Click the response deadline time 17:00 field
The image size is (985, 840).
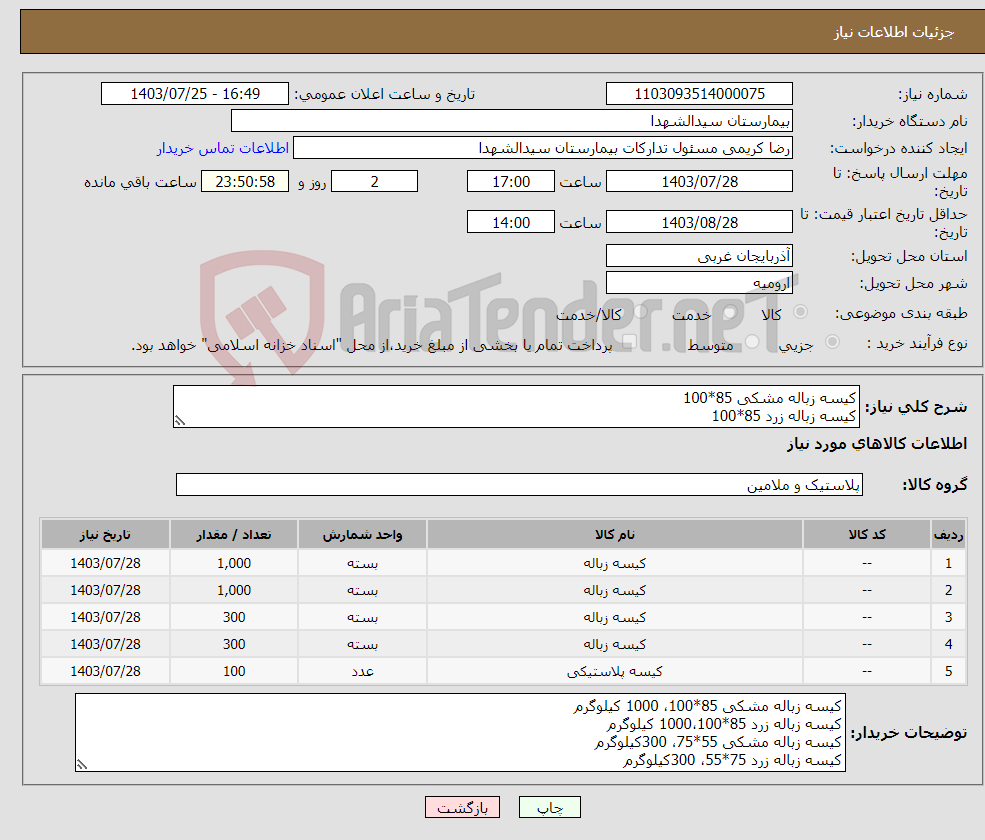(511, 182)
